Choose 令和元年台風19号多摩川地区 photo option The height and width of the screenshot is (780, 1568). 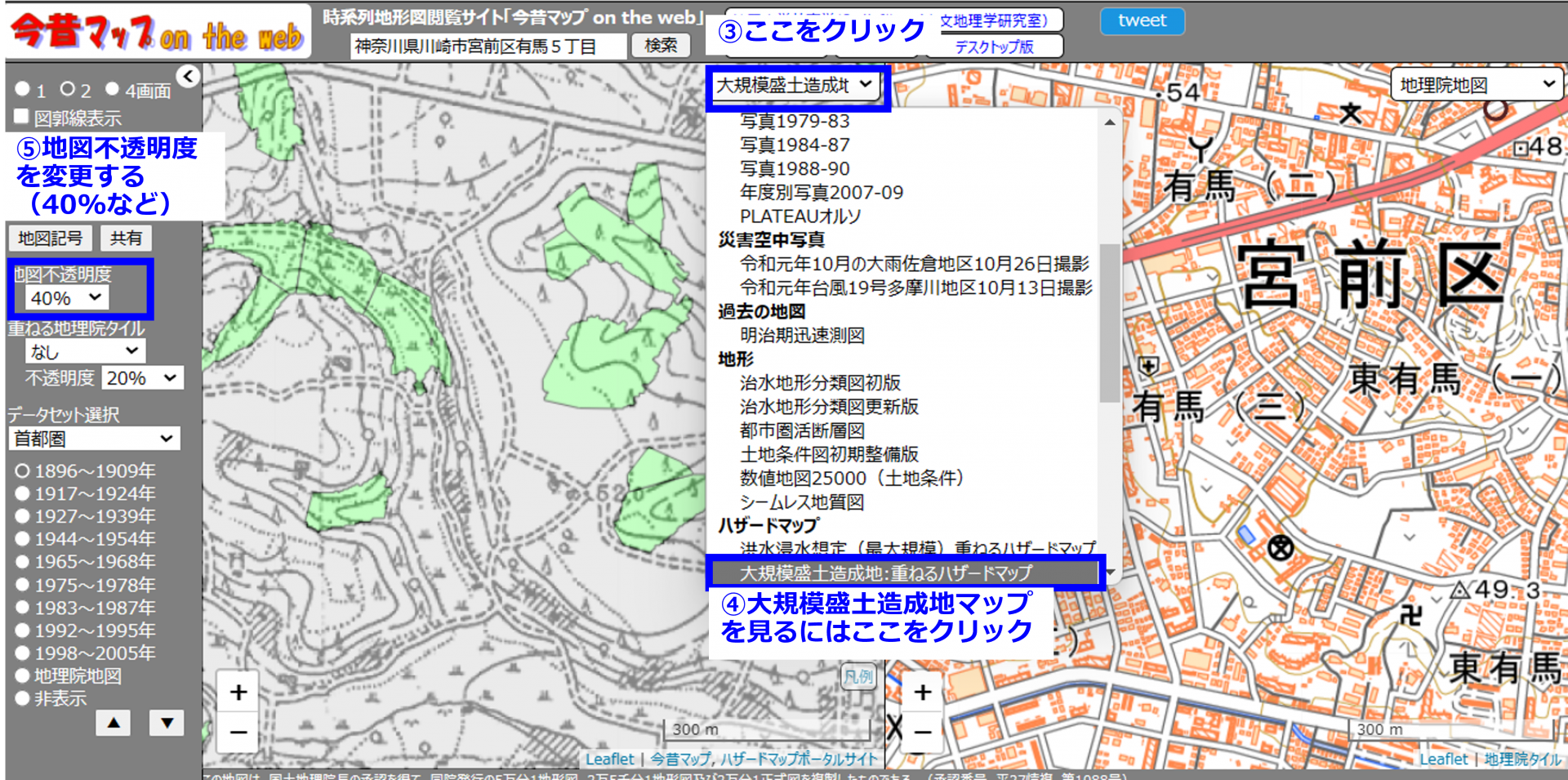click(x=915, y=287)
